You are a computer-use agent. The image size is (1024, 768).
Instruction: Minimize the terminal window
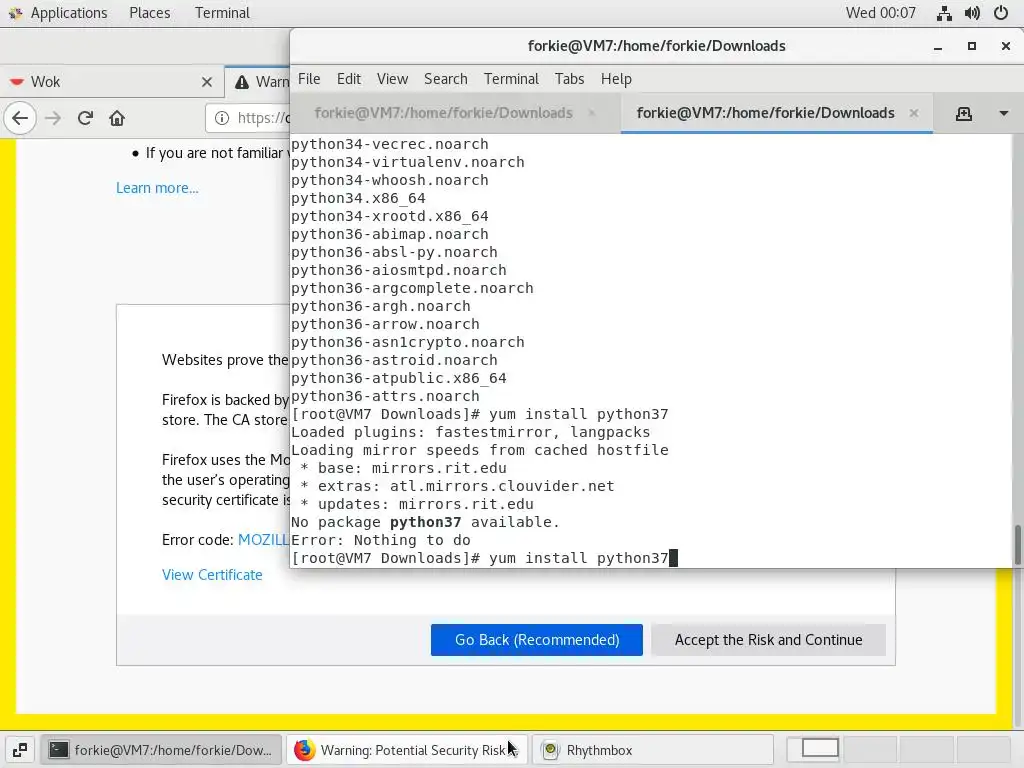(x=938, y=46)
